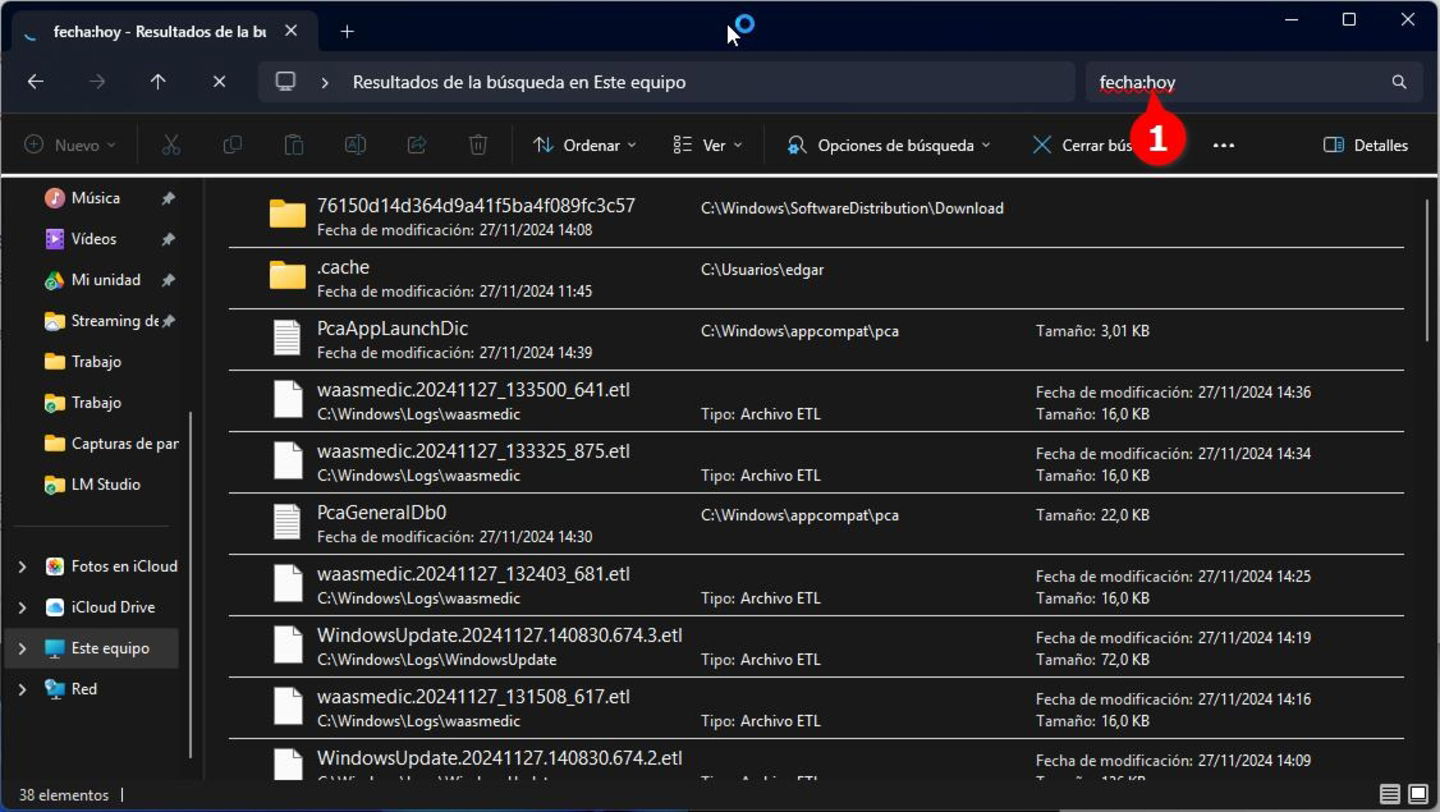This screenshot has width=1440, height=812.
Task: Click the Cut scissors icon
Action: (x=171, y=145)
